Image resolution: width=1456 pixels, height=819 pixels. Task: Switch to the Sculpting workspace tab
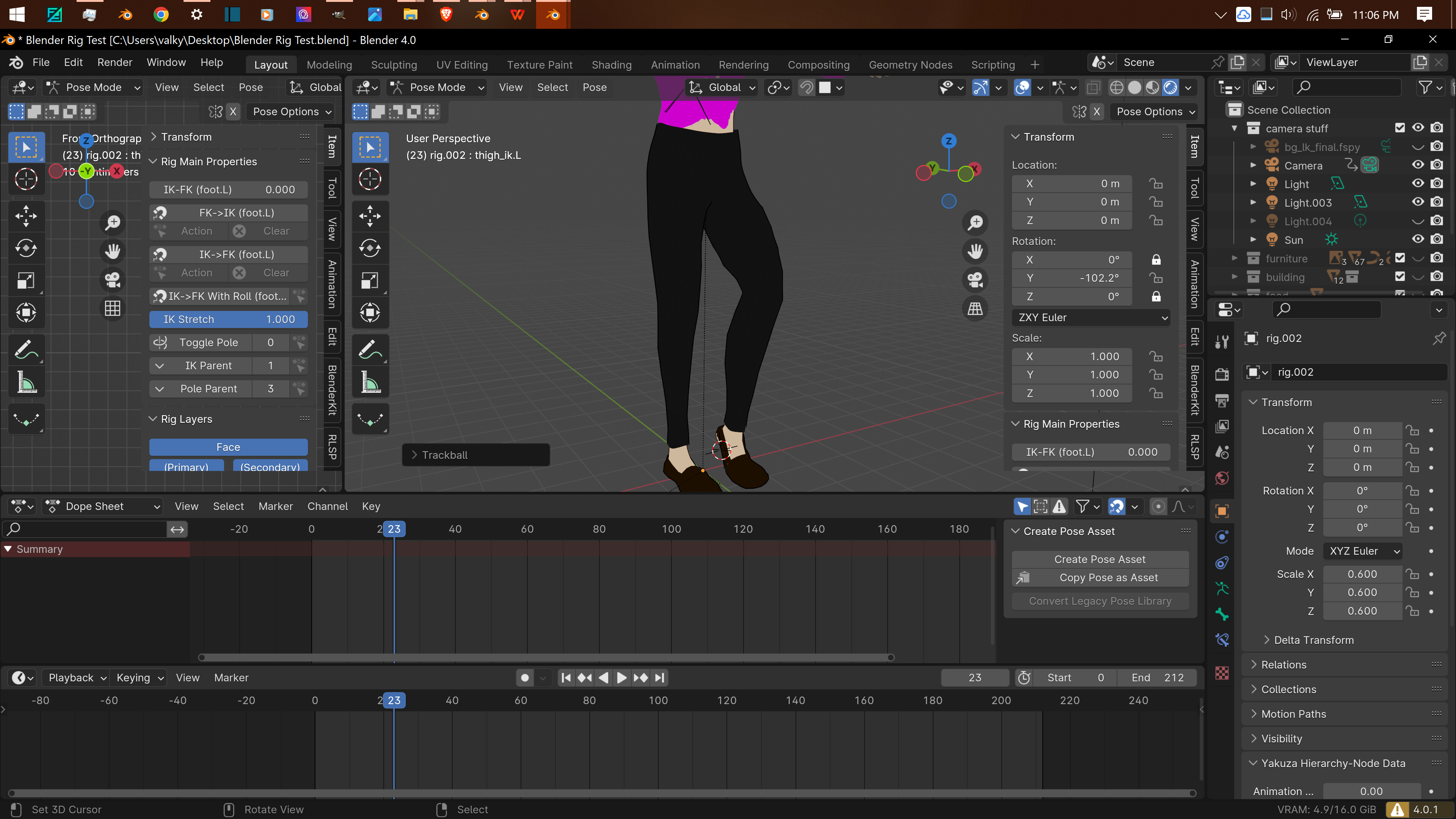coord(394,65)
